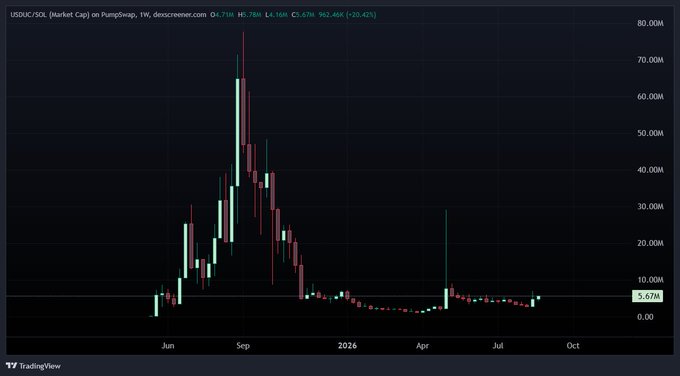Click the 2026 label on time axis
680x376 pixels.
[x=347, y=346]
